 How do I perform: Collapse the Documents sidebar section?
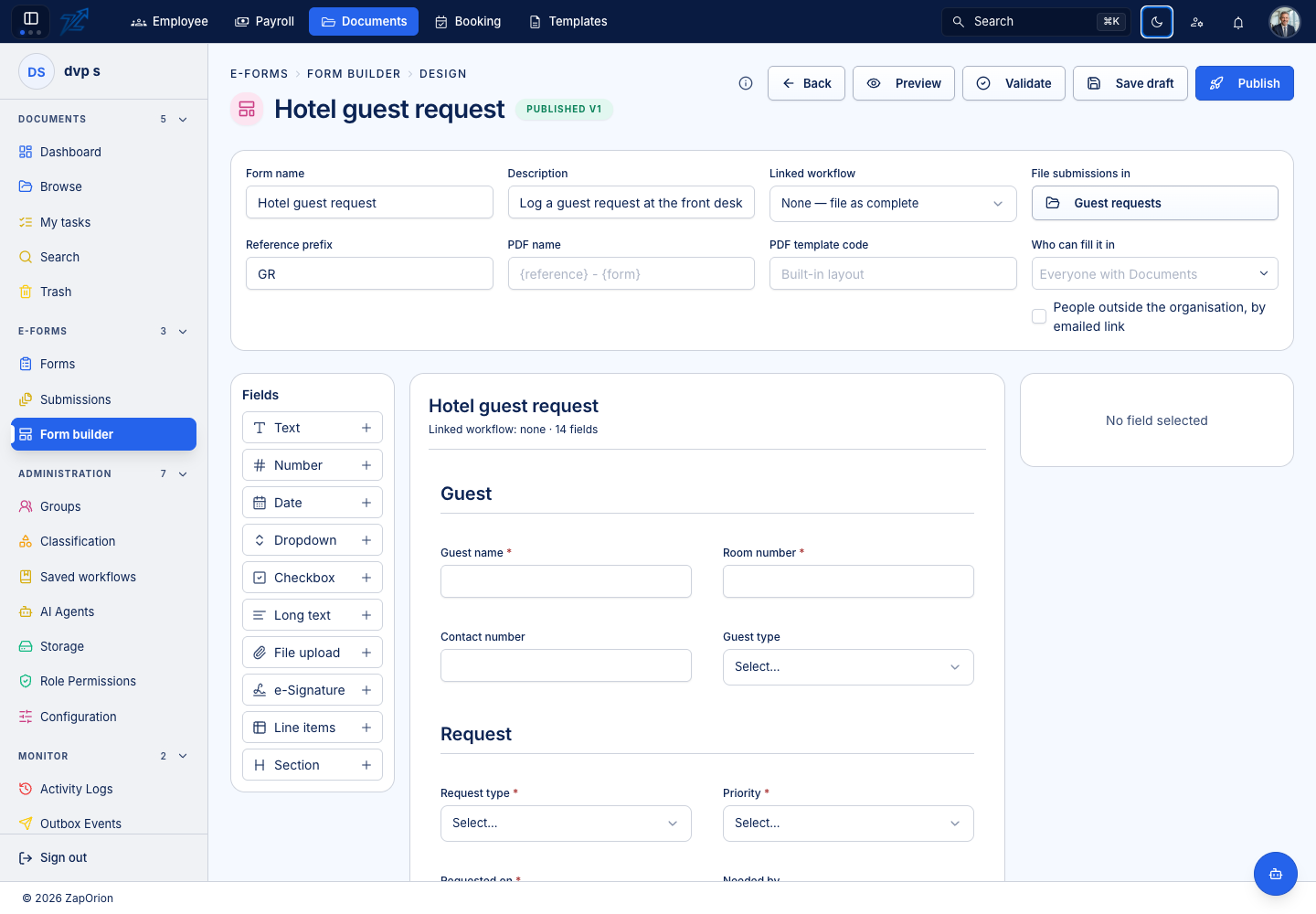pos(183,120)
